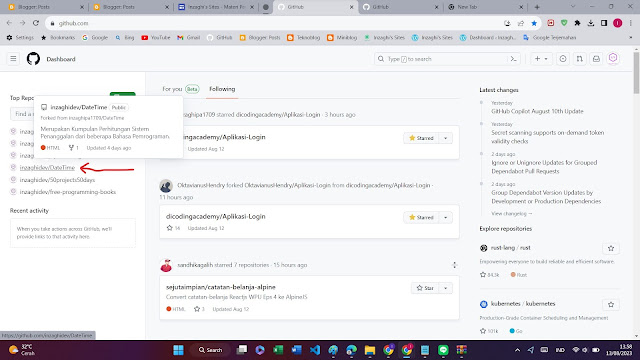Open GitHub Copilot August 10th Update changelog
640x360 pixels.
point(537,111)
